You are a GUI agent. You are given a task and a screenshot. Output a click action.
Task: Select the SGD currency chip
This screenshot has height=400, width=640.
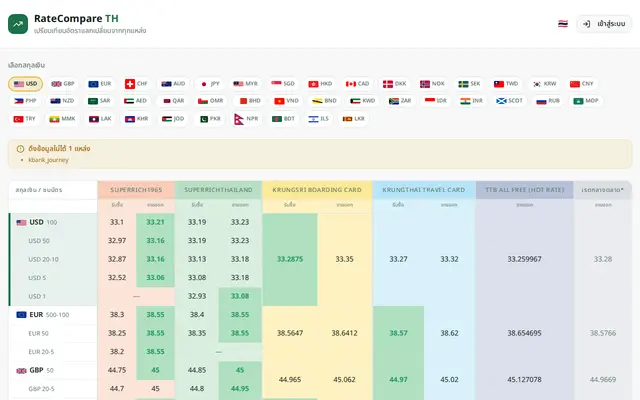282,84
